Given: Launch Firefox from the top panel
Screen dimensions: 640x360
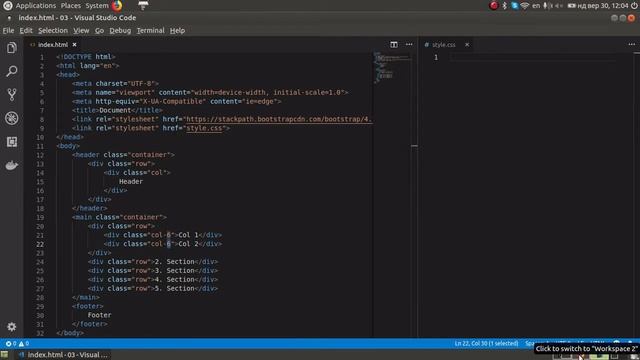Looking at the screenshot, I should [x=117, y=5].
